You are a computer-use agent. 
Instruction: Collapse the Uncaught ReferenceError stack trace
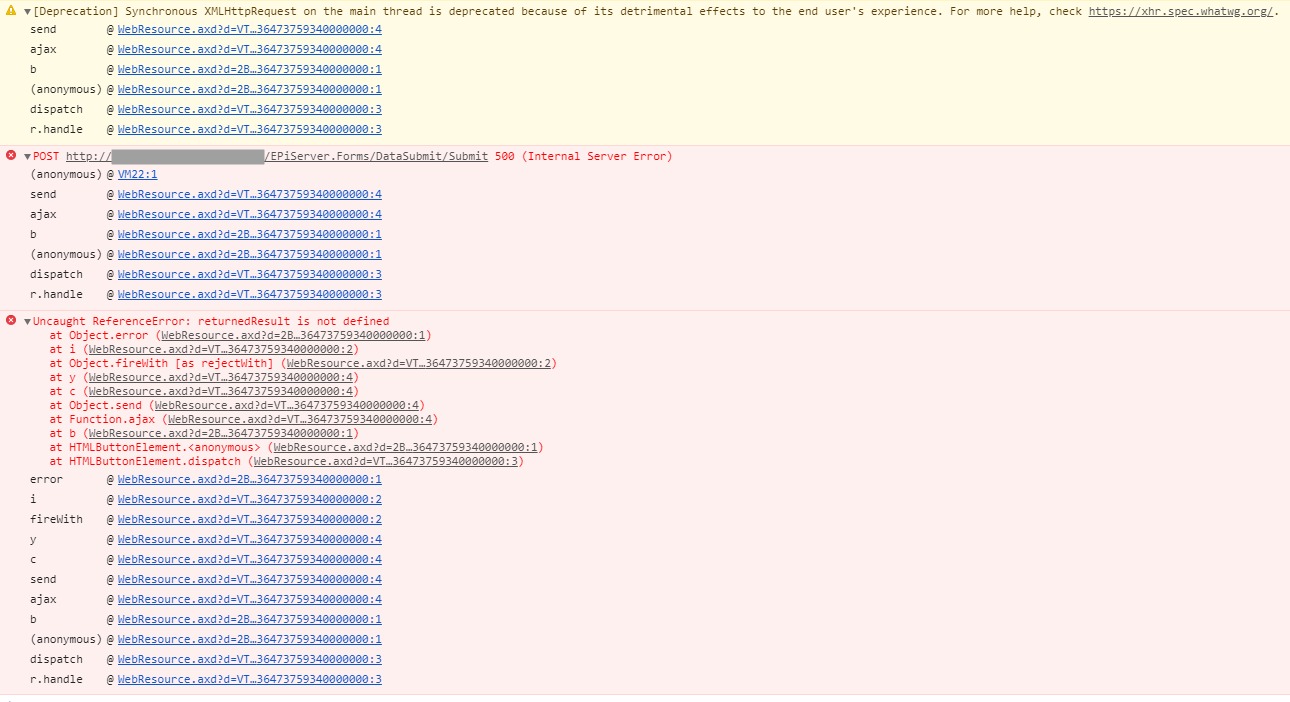tap(28, 322)
